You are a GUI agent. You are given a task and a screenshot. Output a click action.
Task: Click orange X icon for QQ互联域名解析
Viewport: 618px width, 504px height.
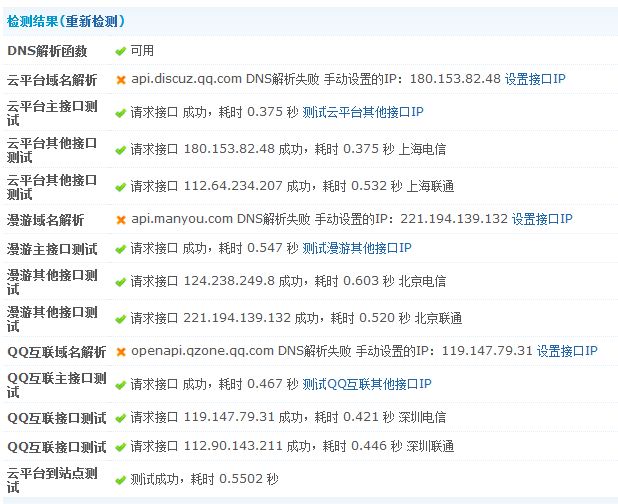pos(121,351)
